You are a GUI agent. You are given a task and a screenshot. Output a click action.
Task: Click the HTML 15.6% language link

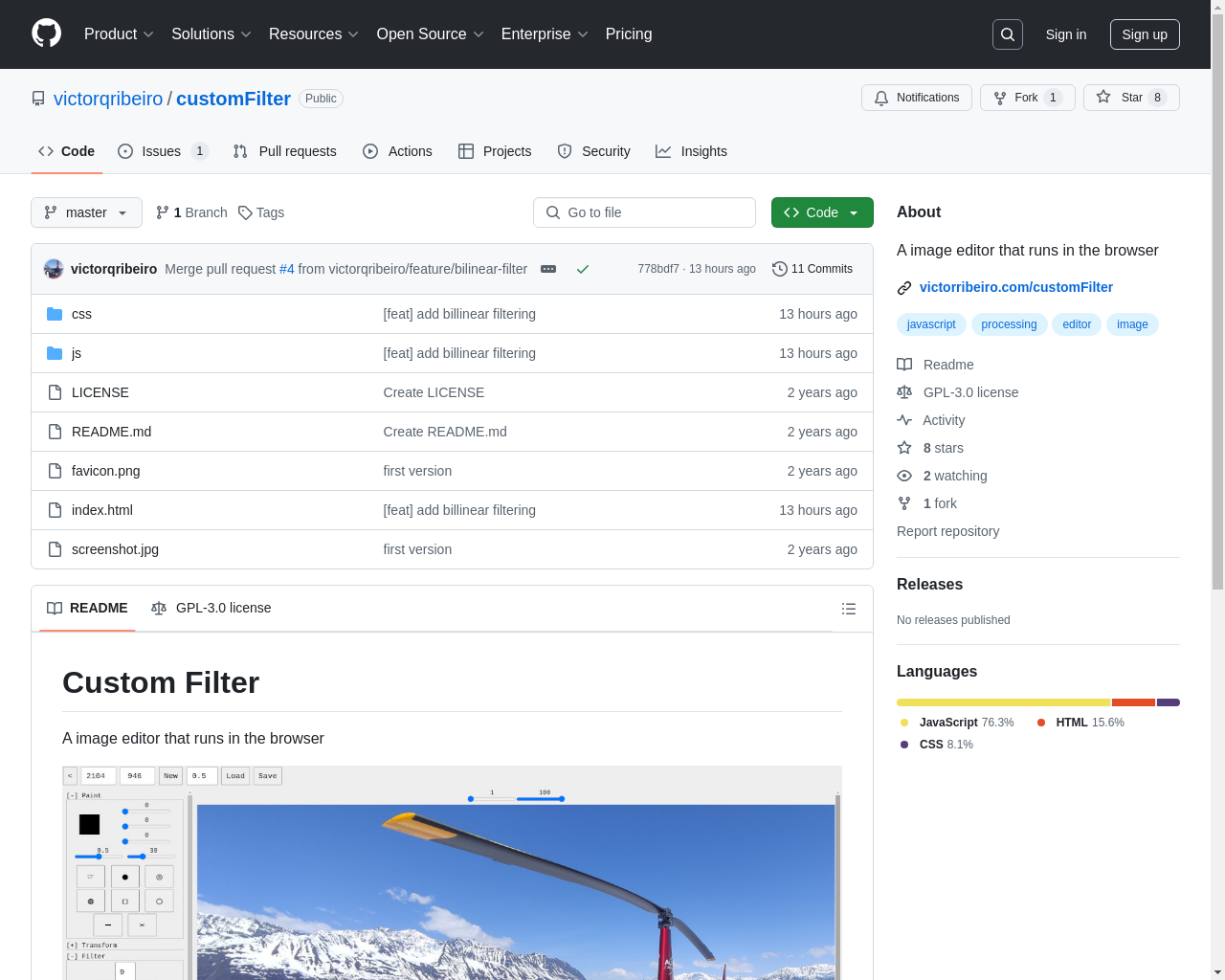click(x=1080, y=723)
